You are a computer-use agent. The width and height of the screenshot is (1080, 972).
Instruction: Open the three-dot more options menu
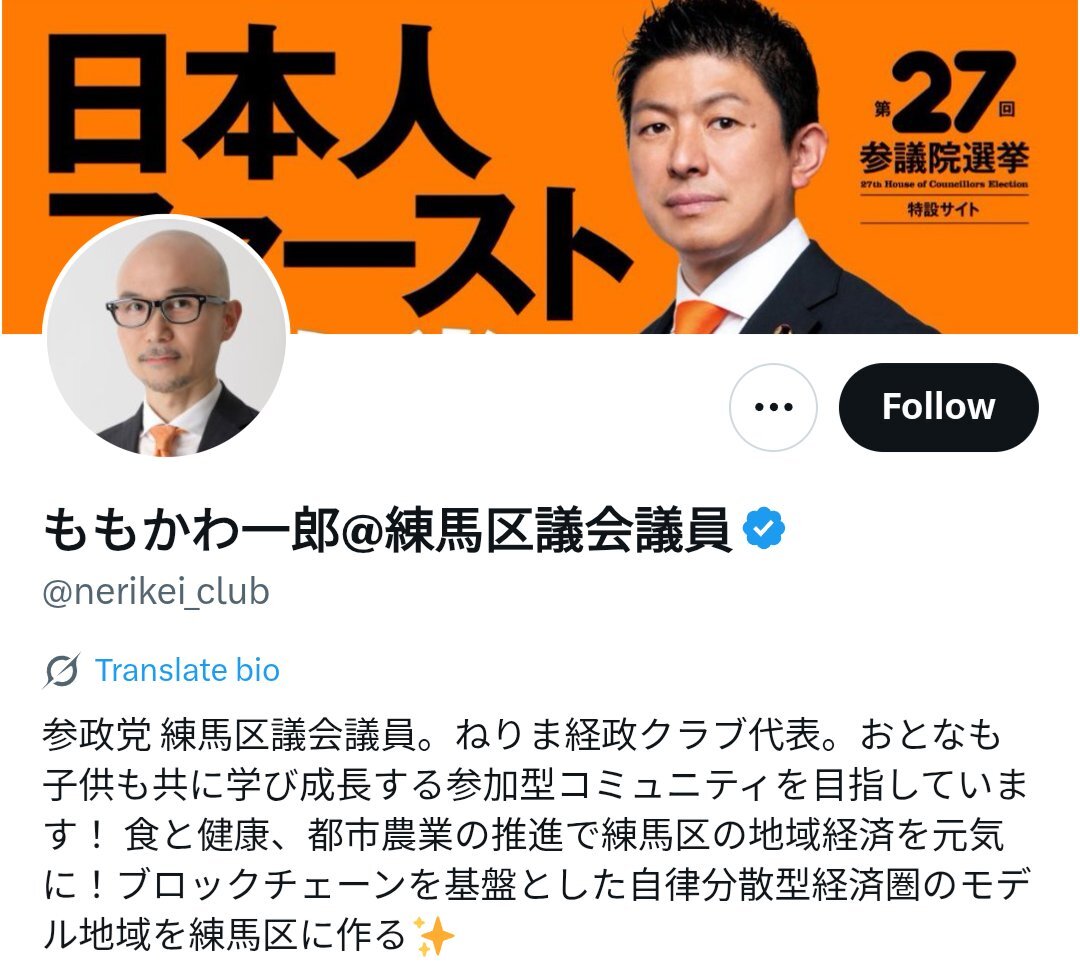773,407
